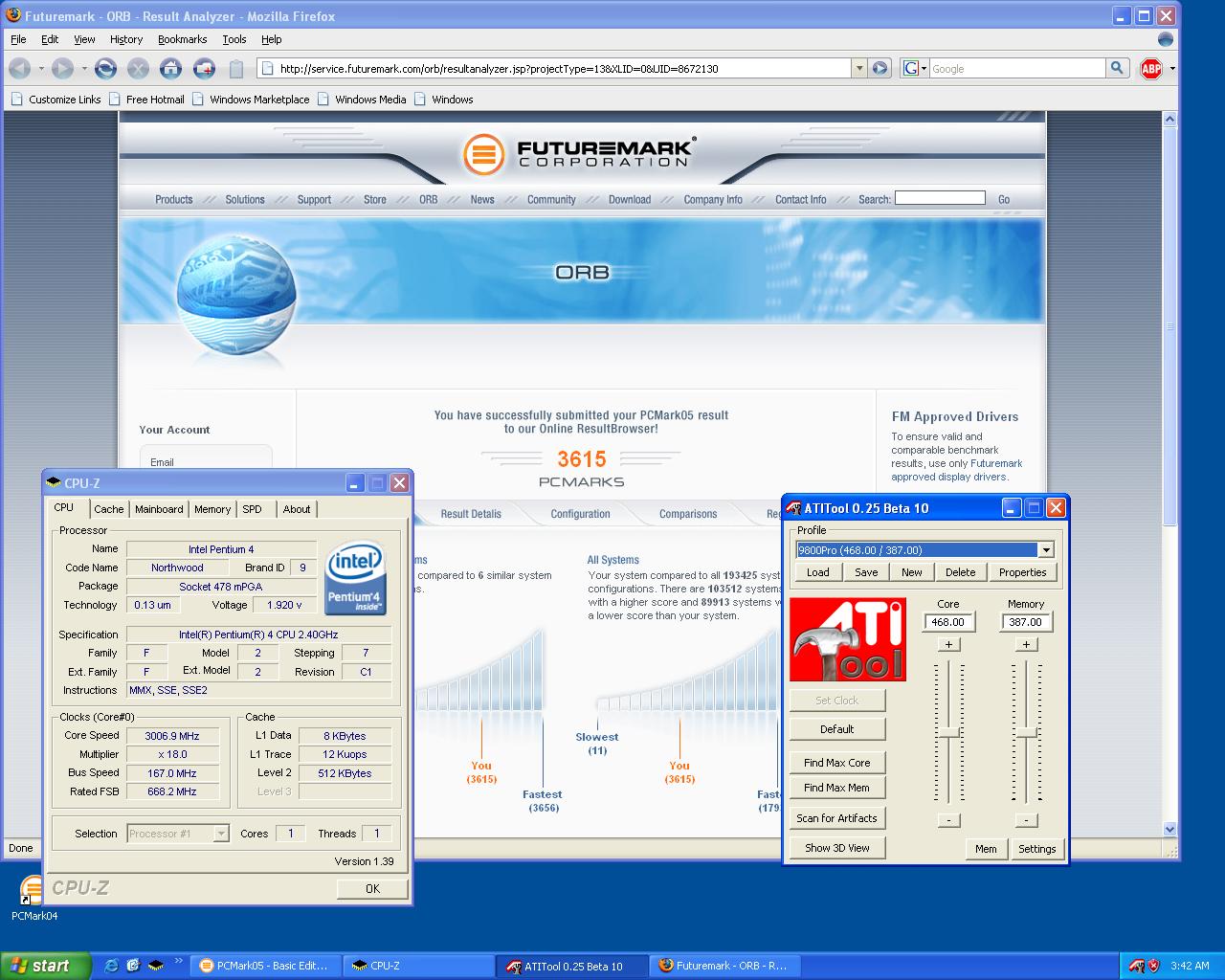Decrease Memory clock with minus button
The image size is (1225, 980).
[x=1026, y=820]
